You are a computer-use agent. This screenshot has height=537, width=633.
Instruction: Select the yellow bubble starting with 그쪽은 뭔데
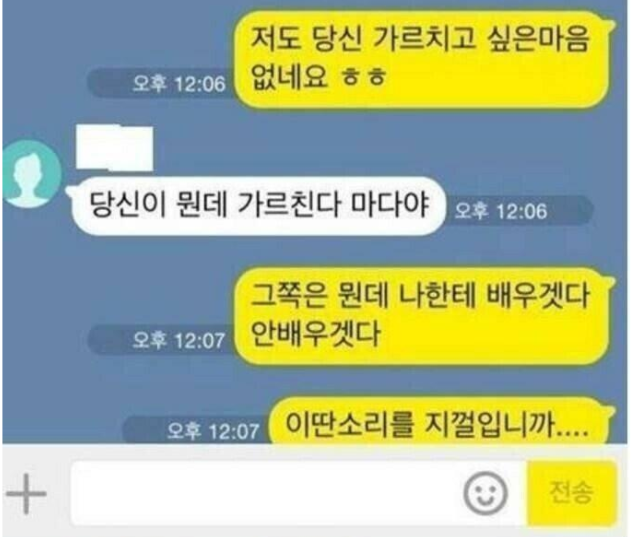422,316
